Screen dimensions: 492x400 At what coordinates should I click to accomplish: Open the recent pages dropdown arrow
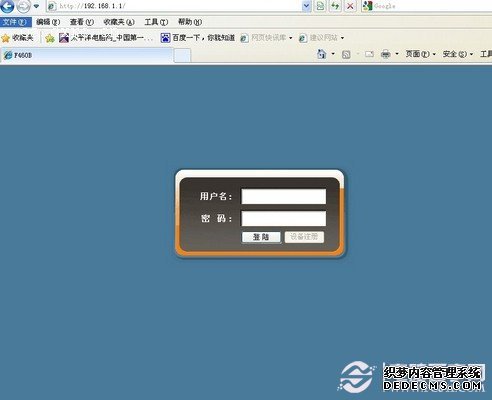coord(36,6)
